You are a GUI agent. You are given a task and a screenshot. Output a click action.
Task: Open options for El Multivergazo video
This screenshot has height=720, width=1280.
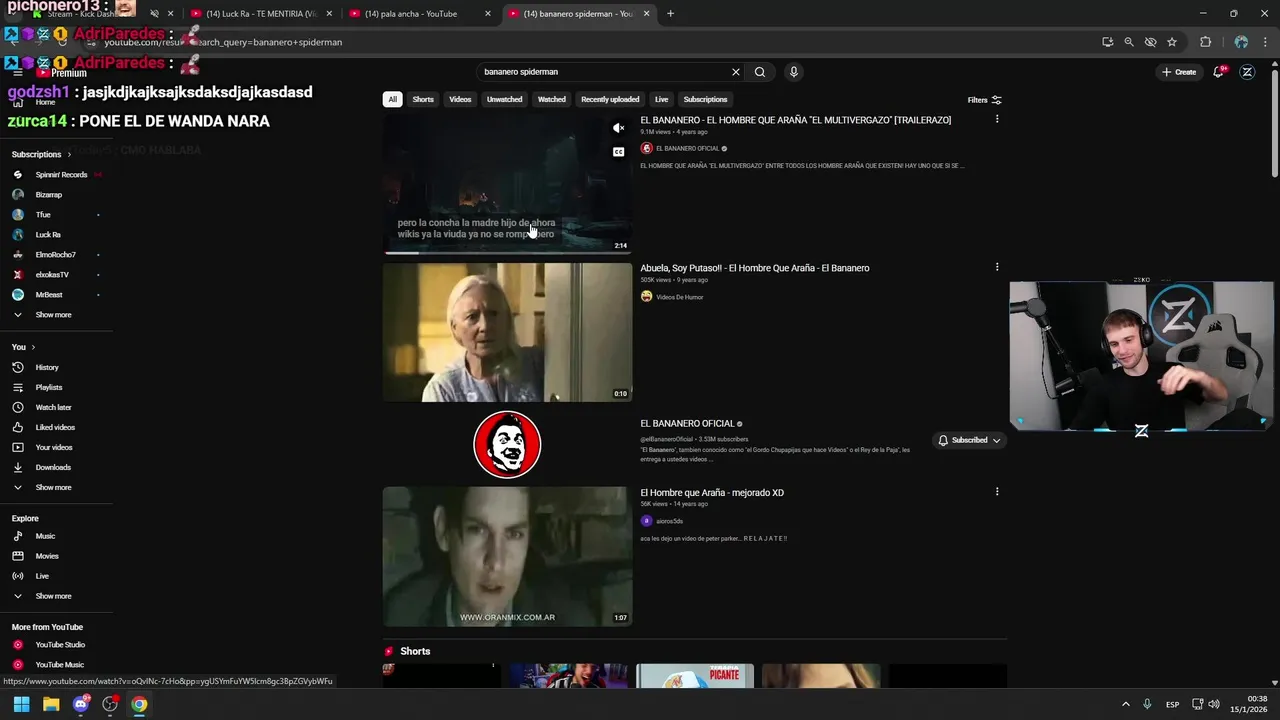click(x=996, y=119)
